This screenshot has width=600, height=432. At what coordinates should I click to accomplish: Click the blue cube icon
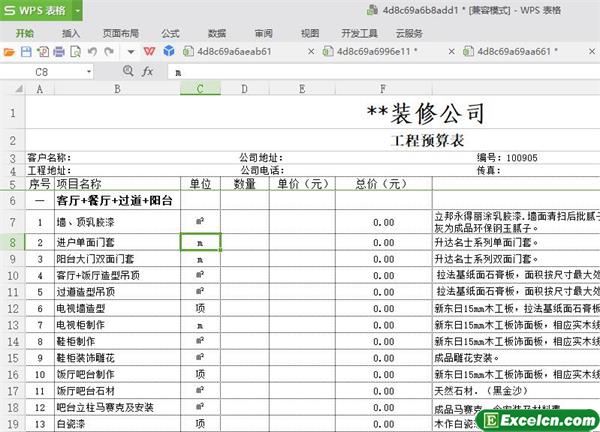[169, 51]
